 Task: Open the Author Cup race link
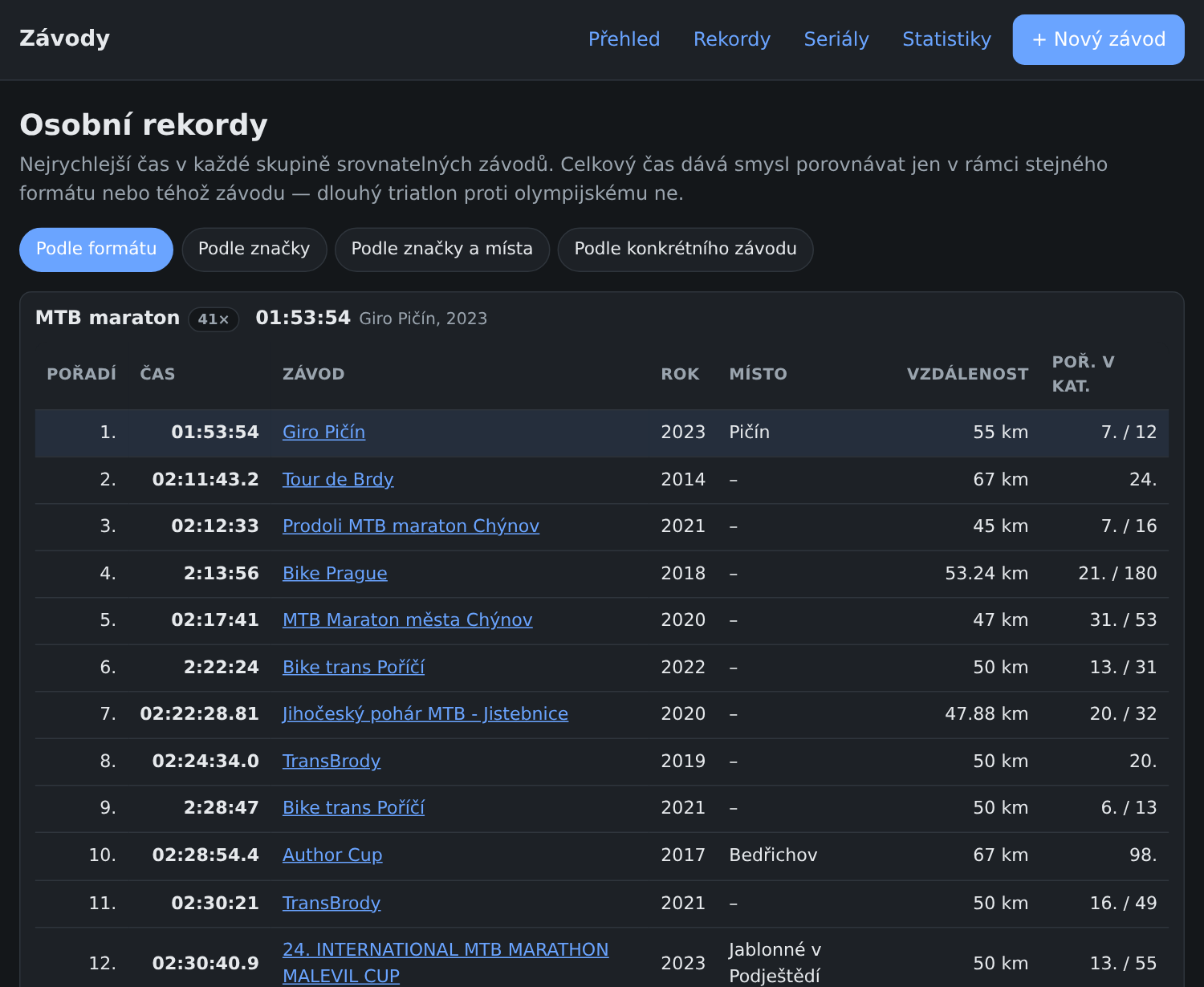pos(332,855)
